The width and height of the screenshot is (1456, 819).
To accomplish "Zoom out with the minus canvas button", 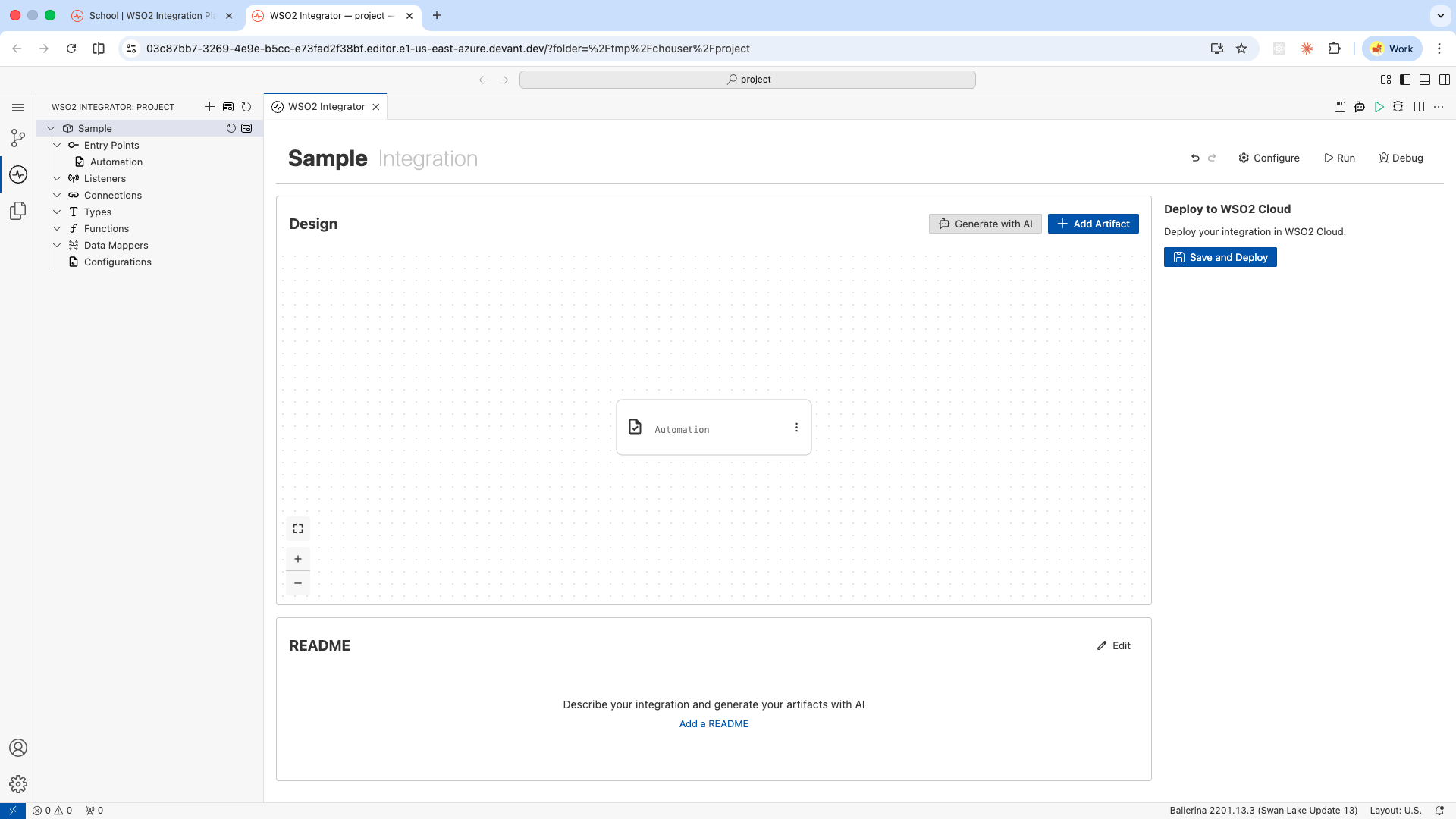I will click(x=298, y=583).
